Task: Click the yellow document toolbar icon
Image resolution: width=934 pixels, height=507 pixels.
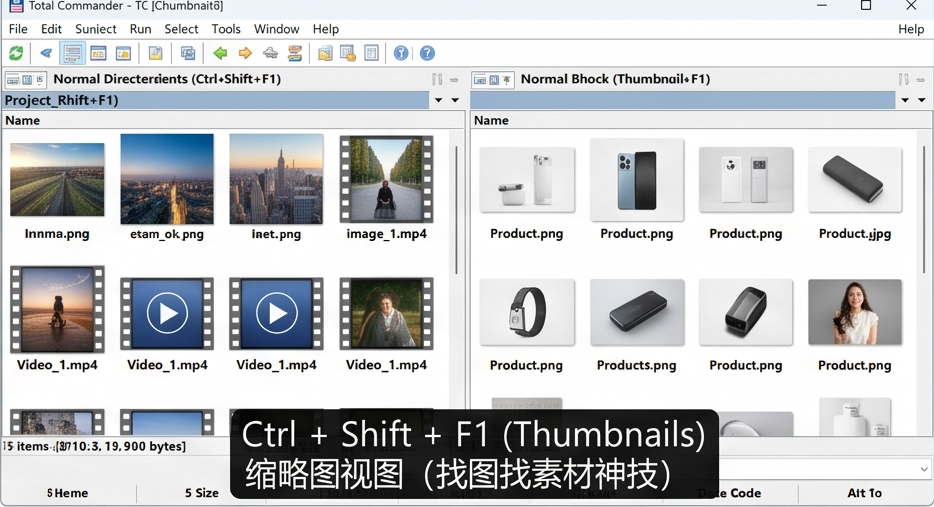Action: point(155,53)
